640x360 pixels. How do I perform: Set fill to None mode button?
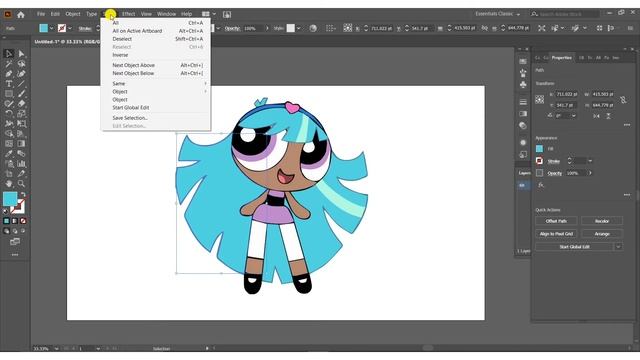[x=23, y=221]
